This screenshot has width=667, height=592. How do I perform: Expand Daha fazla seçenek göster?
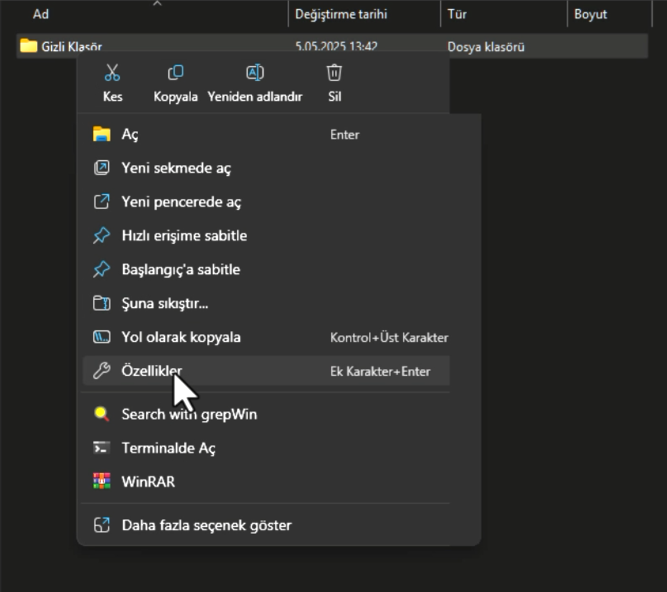point(206,525)
